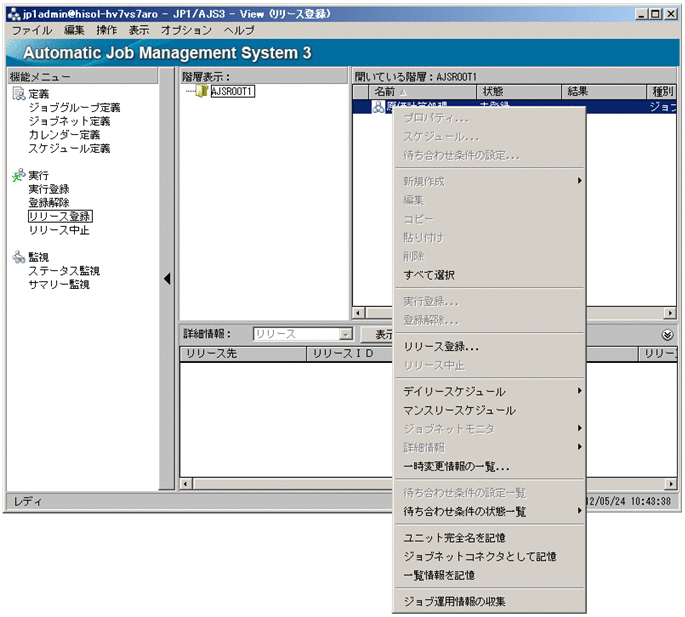Choose 一覧情報を記憶 in context menu

tap(489, 575)
